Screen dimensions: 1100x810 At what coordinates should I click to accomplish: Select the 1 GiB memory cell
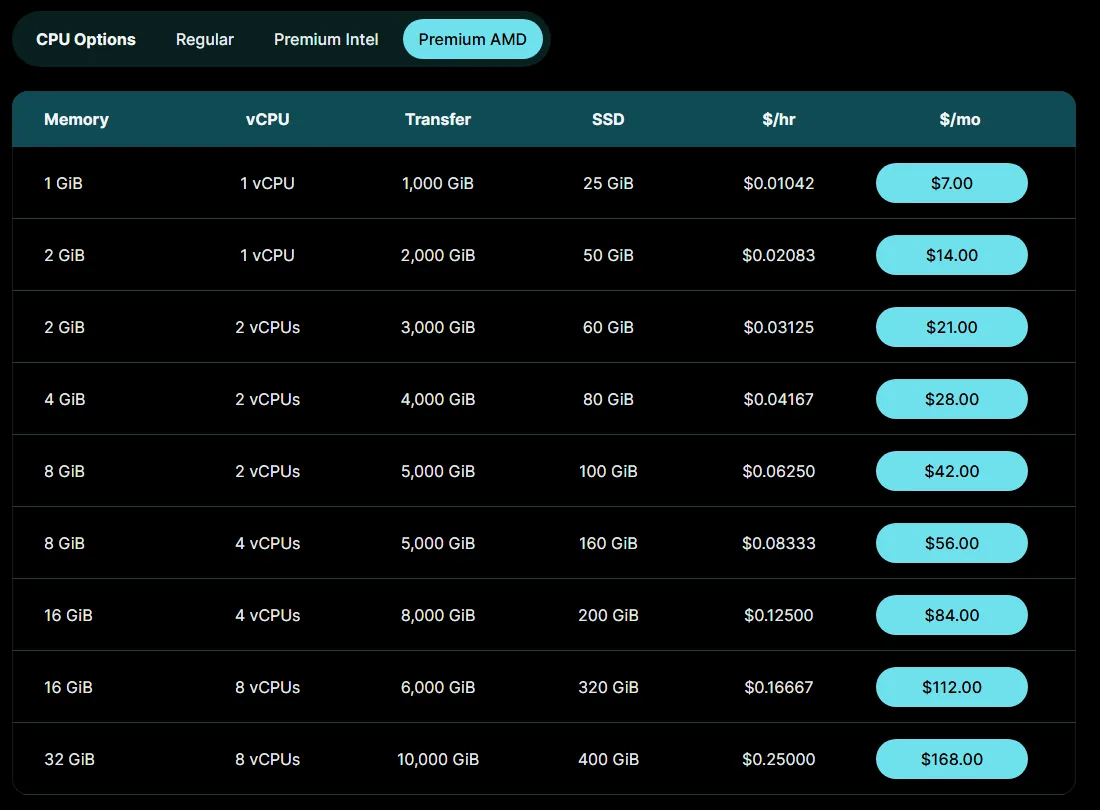point(63,183)
